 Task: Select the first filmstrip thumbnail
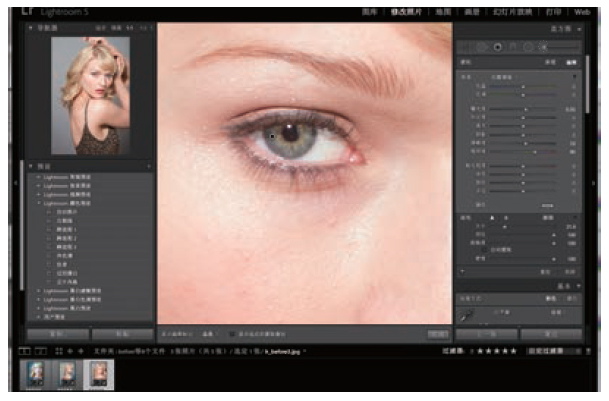35,375
